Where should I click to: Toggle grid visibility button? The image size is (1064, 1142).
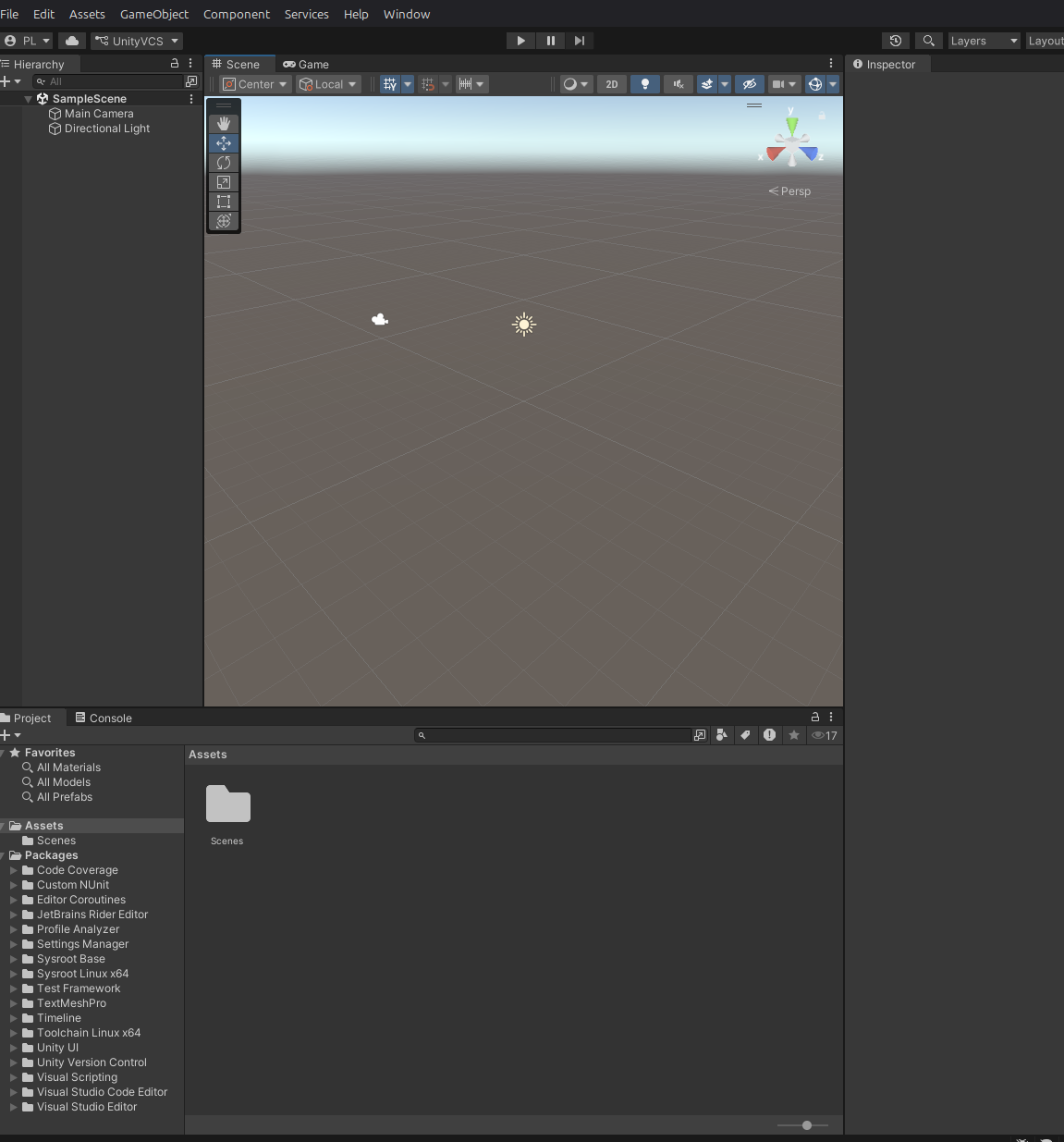click(x=390, y=84)
